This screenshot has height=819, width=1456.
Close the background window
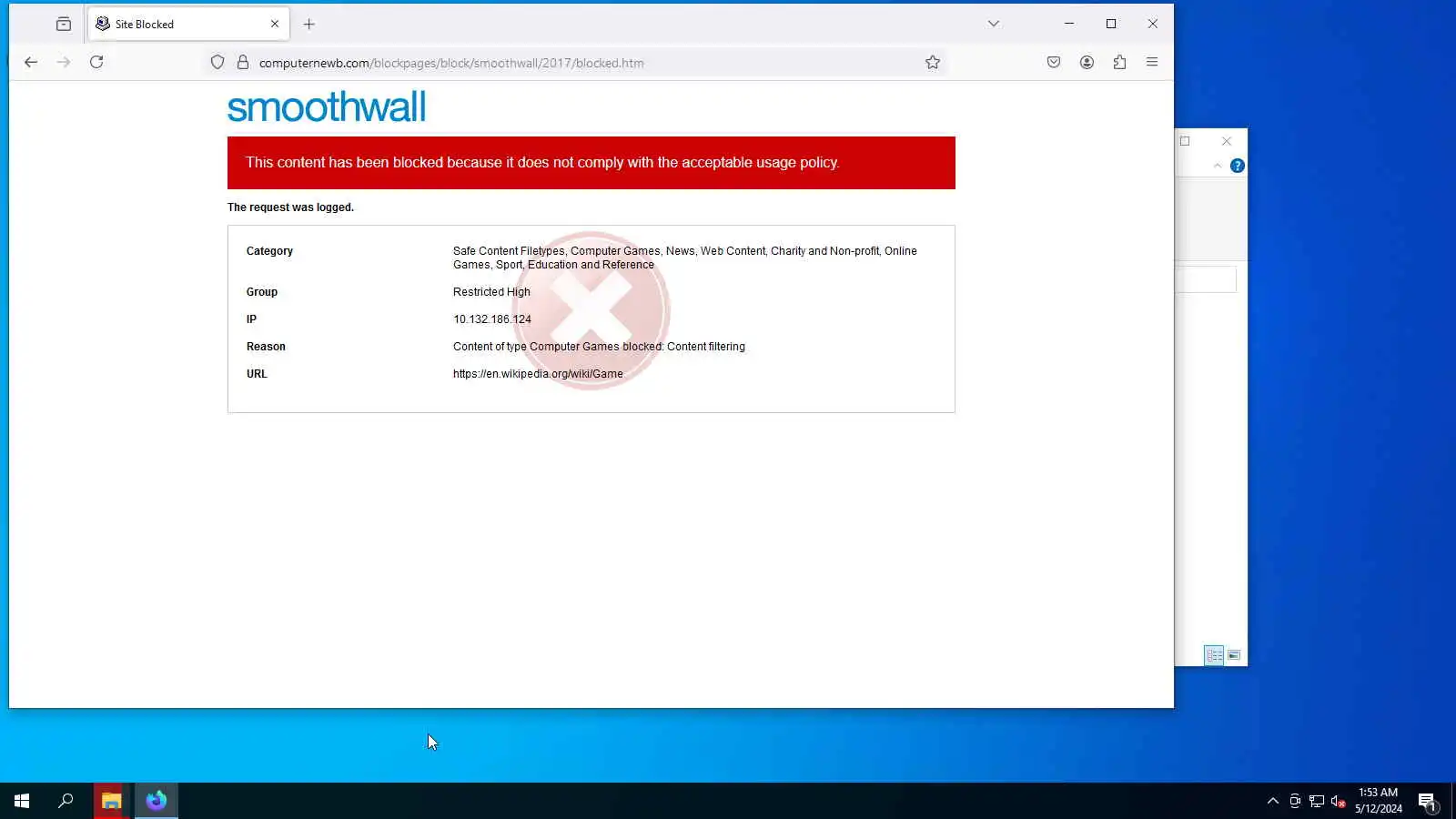pos(1227,141)
